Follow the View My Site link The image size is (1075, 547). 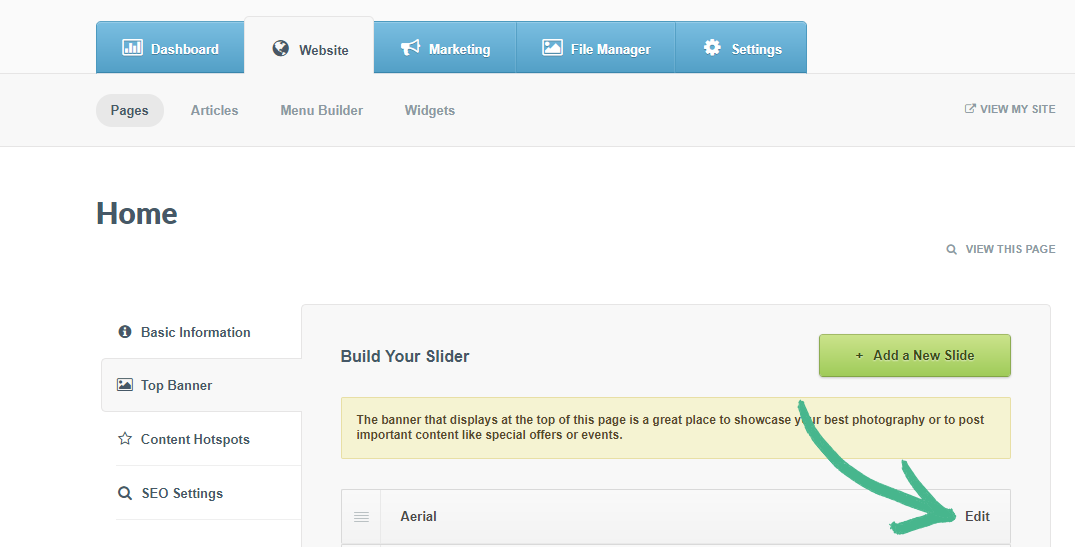click(x=1010, y=109)
